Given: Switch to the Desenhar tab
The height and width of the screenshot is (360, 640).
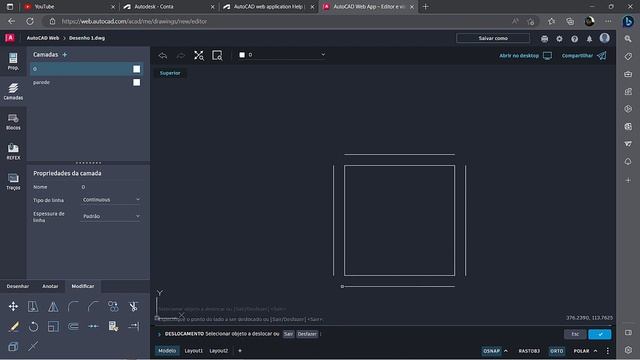Looking at the screenshot, I should tap(18, 286).
